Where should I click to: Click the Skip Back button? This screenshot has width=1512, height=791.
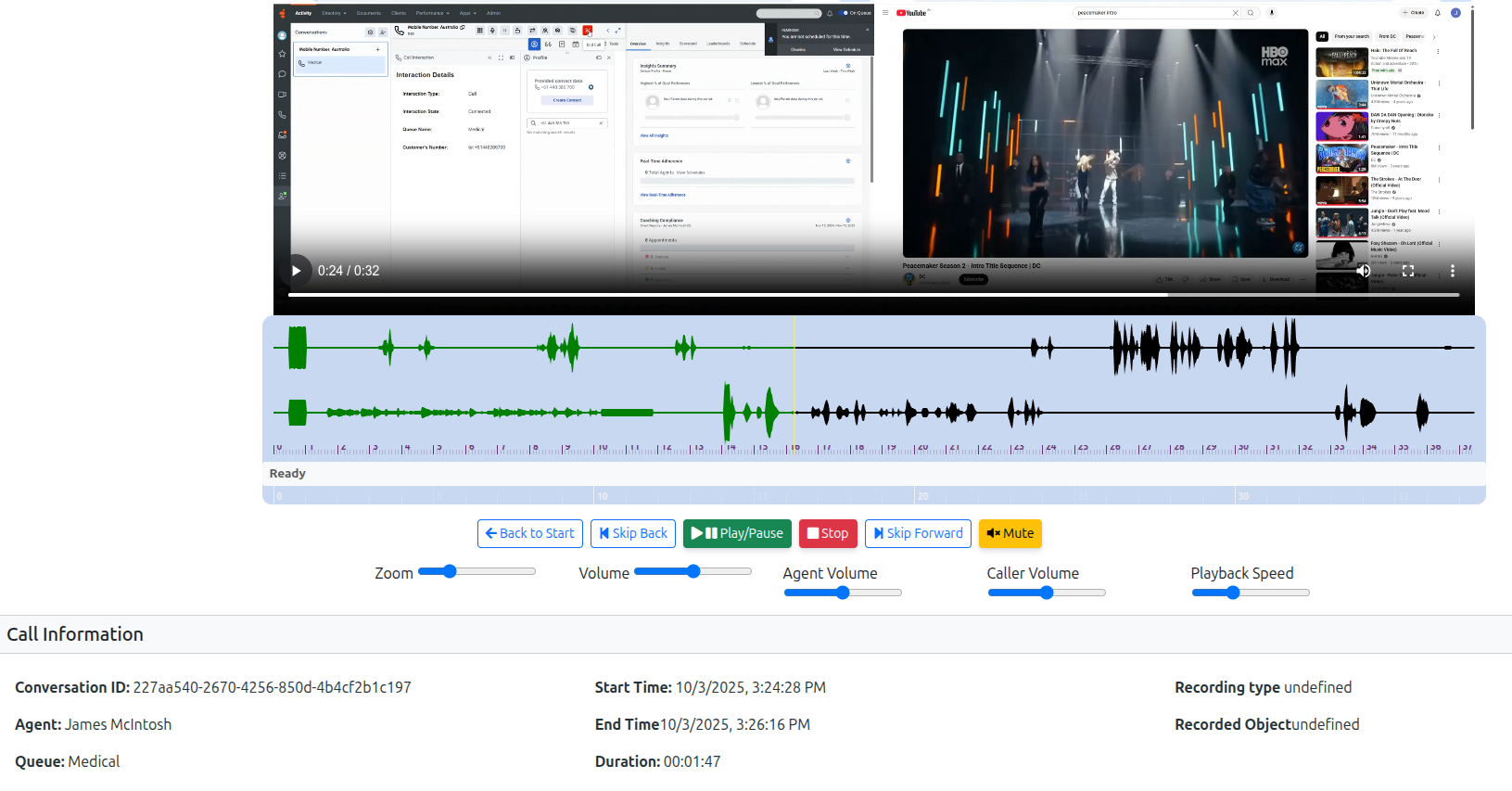(x=633, y=533)
